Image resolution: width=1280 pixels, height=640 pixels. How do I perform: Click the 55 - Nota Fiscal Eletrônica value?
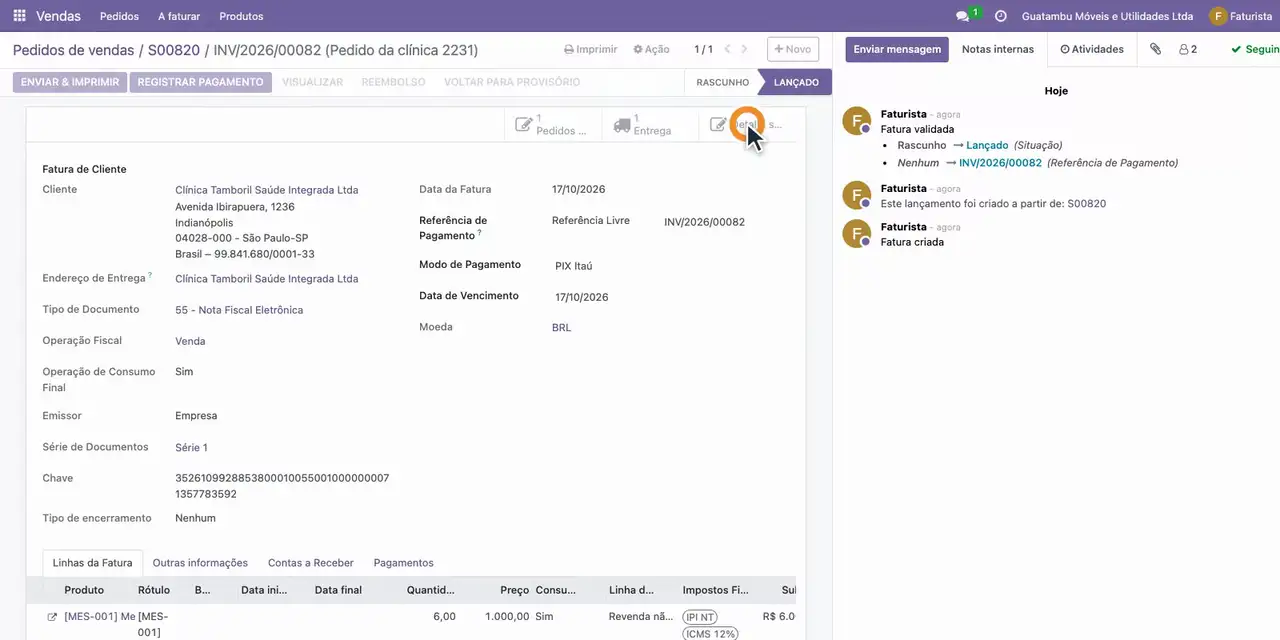(239, 310)
